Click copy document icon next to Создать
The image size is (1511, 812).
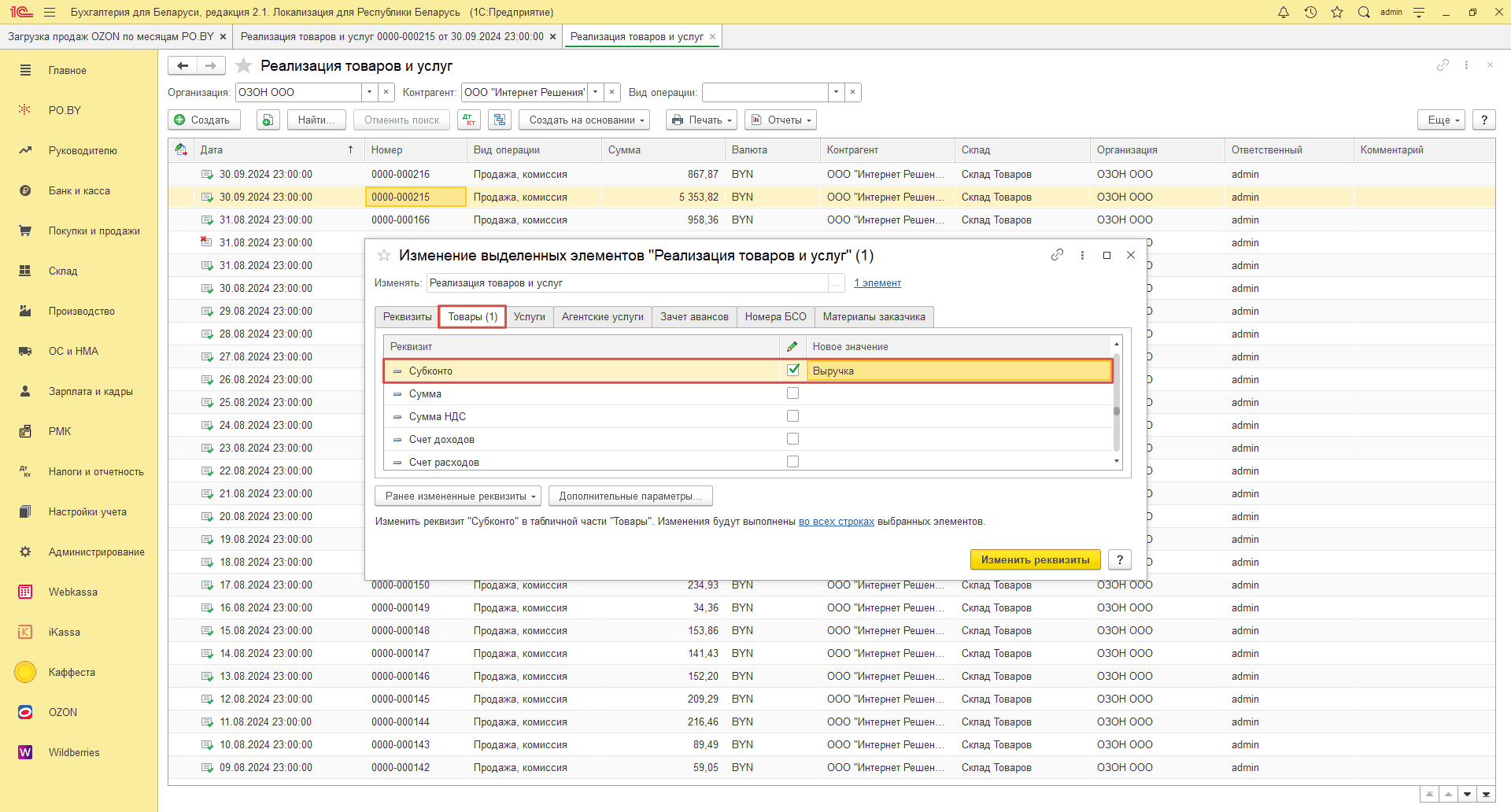[x=268, y=120]
